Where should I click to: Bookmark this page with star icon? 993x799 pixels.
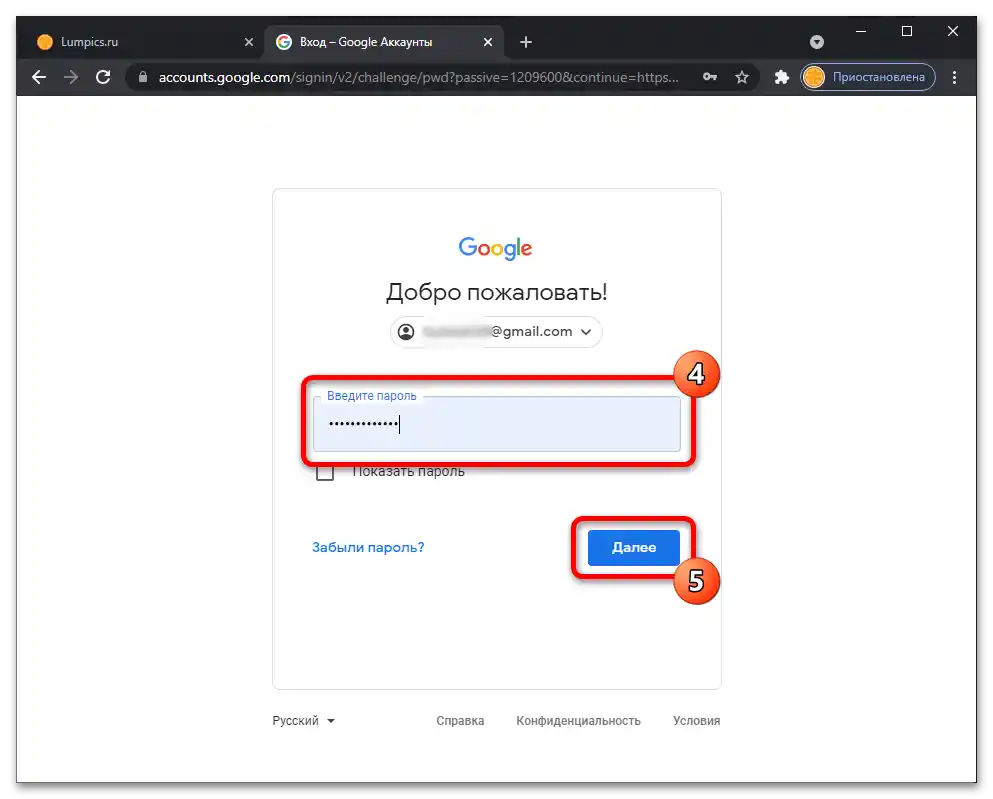[x=742, y=77]
